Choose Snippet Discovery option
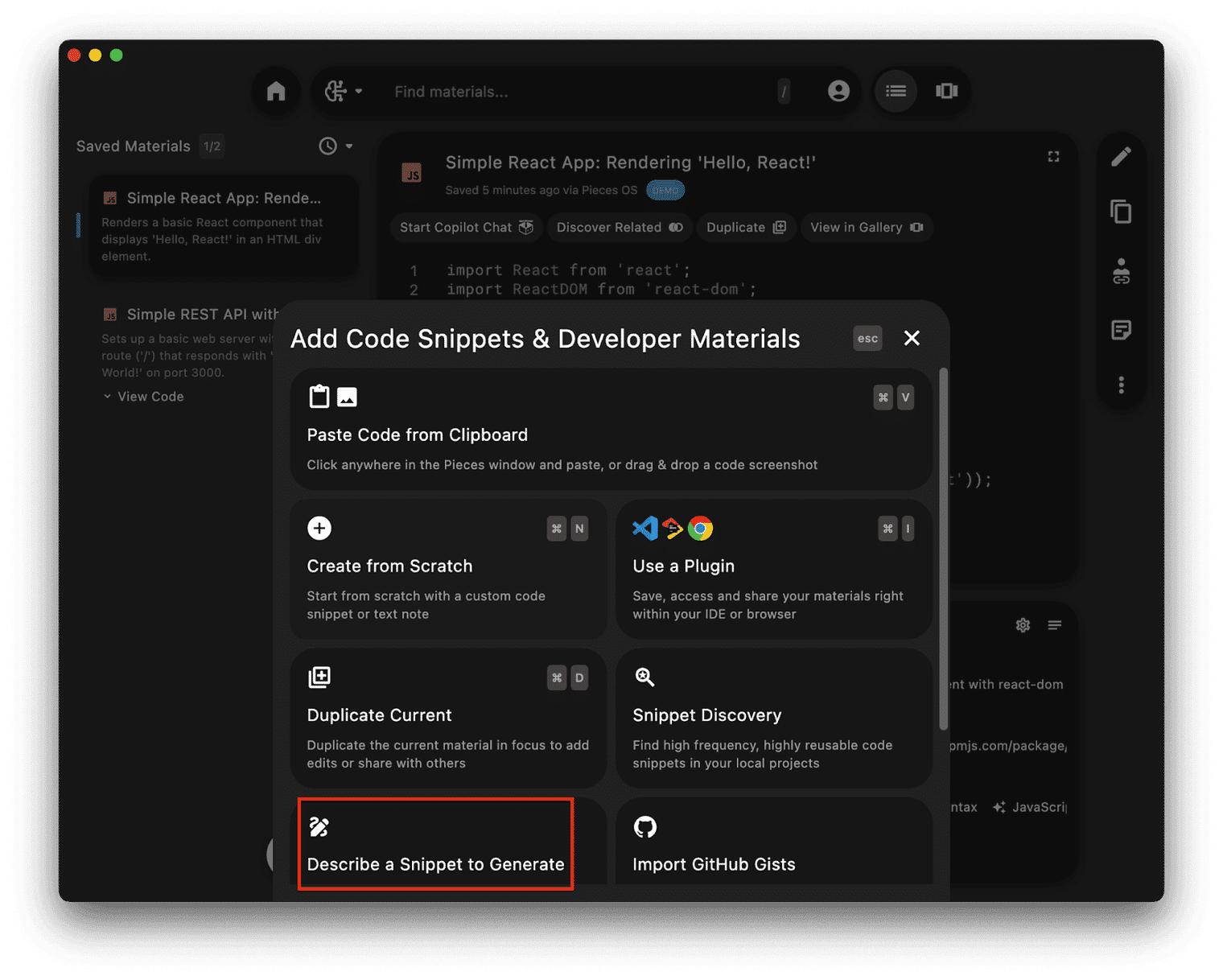Viewport: 1223px width, 980px height. pos(773,719)
